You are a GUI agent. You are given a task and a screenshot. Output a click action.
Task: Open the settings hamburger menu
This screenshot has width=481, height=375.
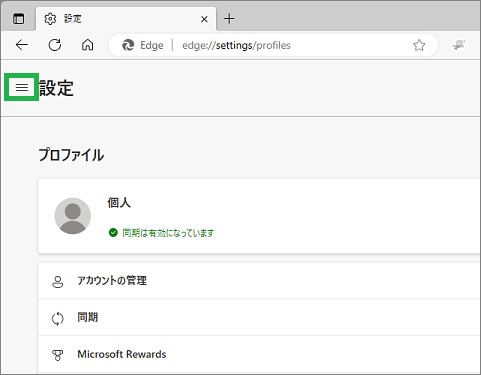22,87
